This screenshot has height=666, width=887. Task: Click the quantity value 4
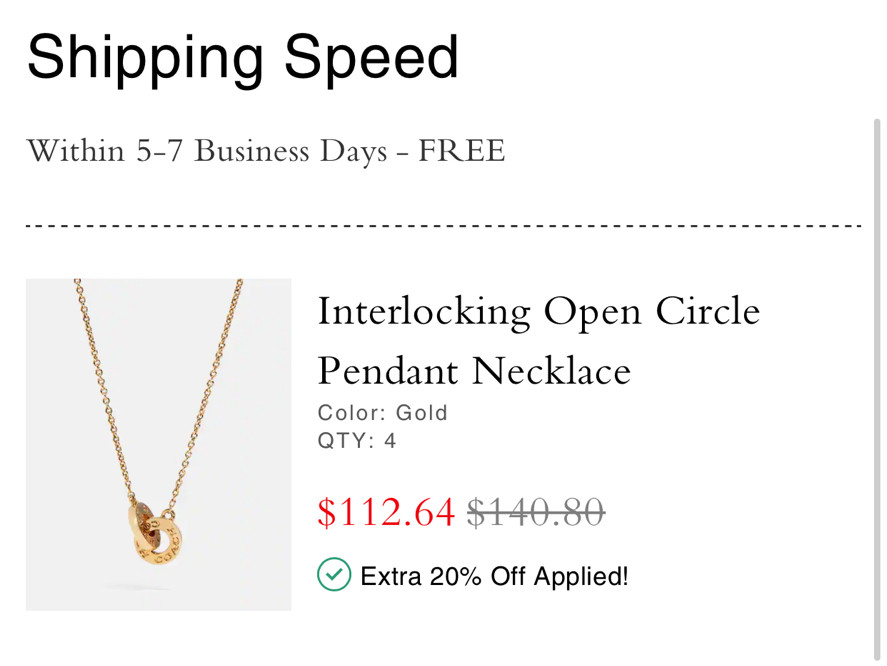(390, 441)
